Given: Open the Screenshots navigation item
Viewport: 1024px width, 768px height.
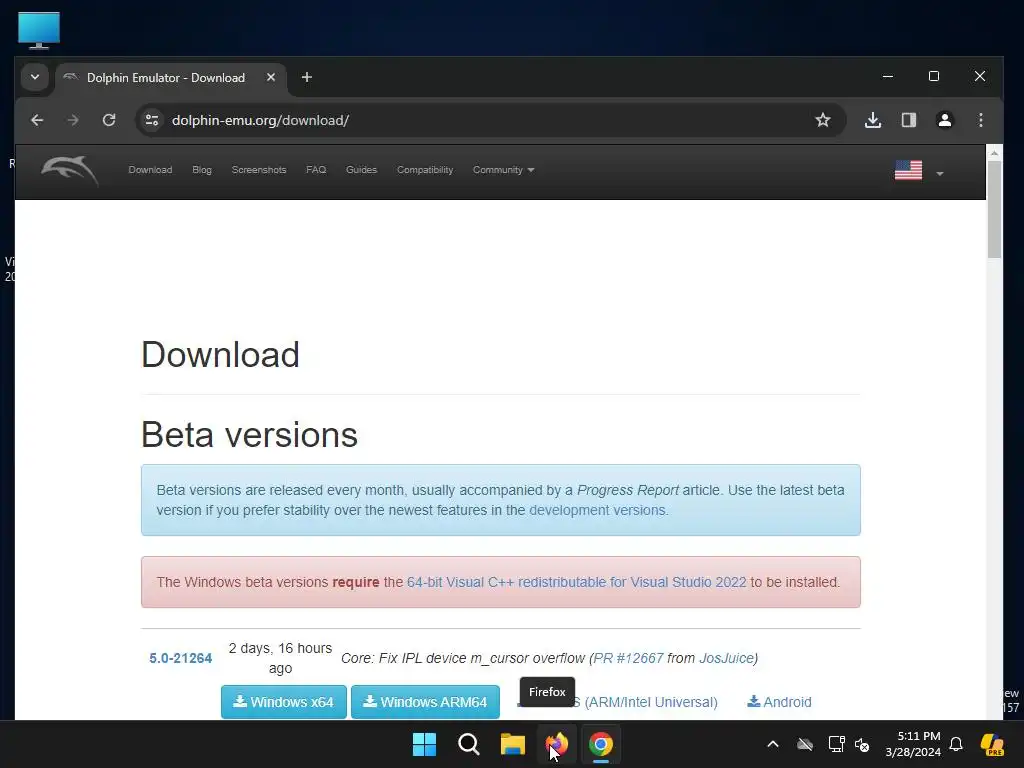Looking at the screenshot, I should (x=259, y=170).
